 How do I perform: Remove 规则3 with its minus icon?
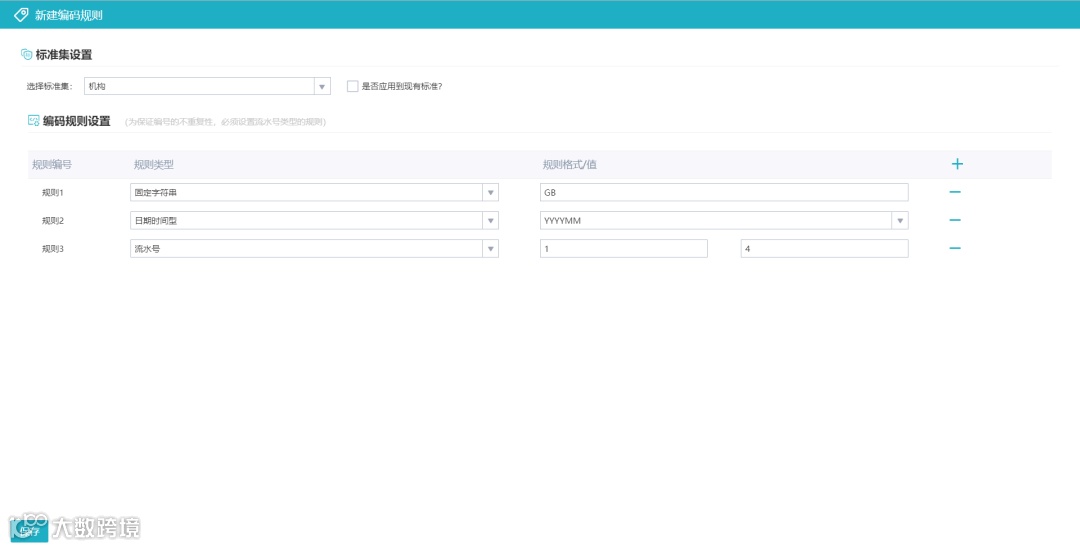955,248
